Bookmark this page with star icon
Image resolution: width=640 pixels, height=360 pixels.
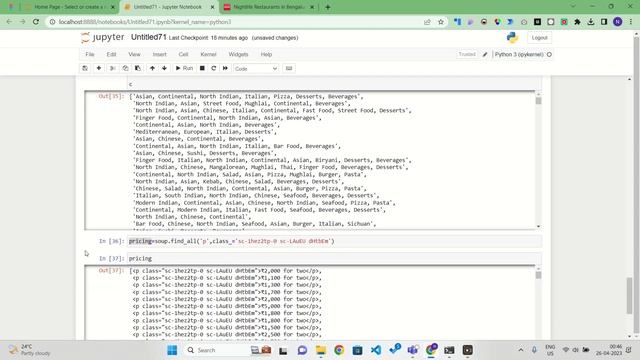pos(441,22)
